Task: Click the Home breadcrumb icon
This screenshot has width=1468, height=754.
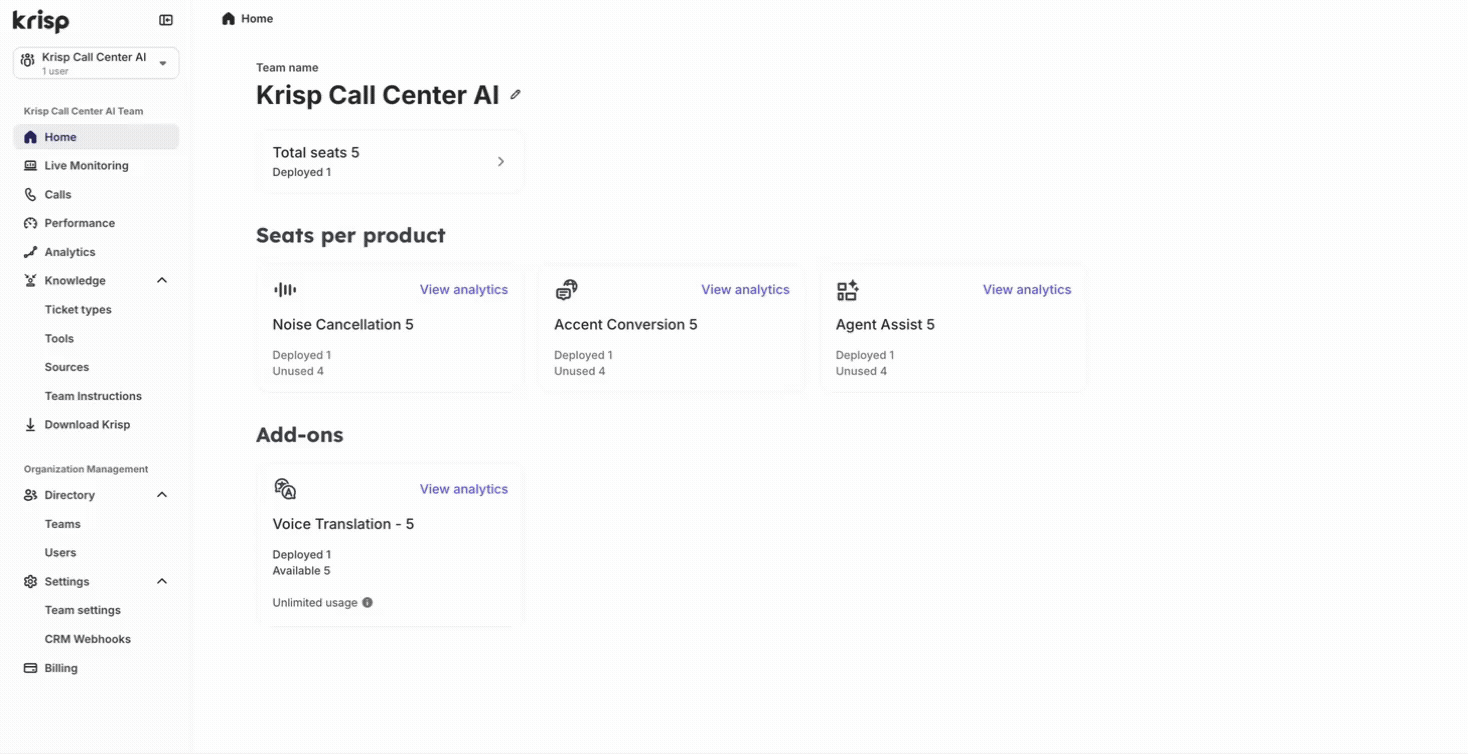Action: tap(229, 19)
